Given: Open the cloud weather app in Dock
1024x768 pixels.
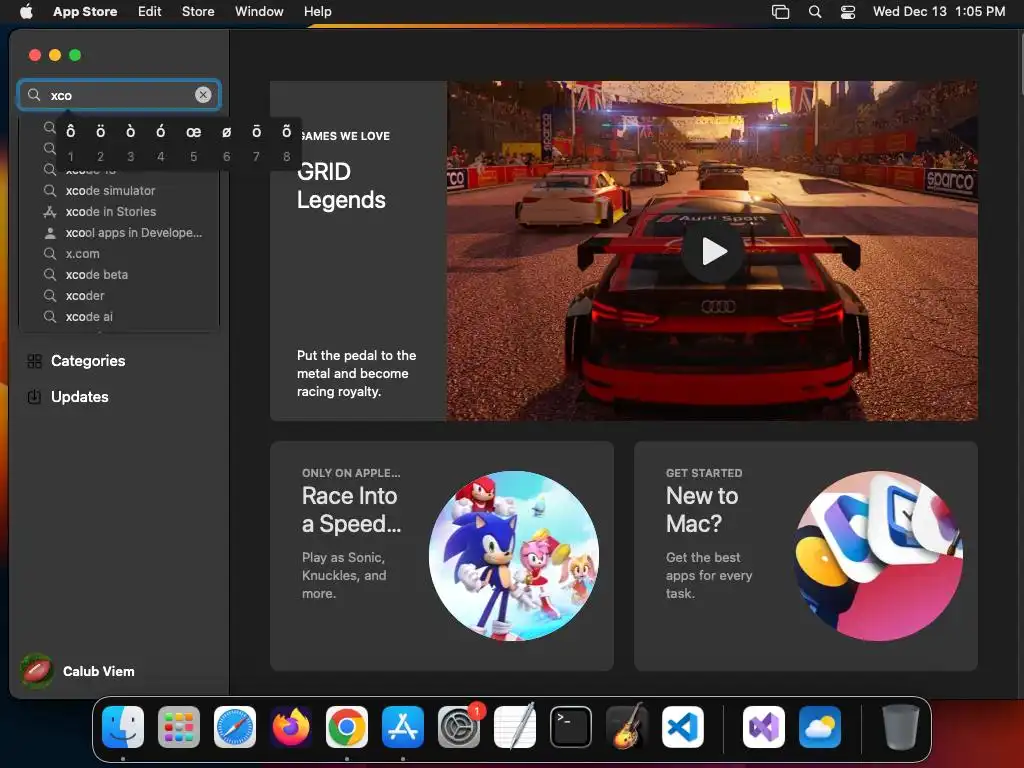Looking at the screenshot, I should pyautogui.click(x=820, y=726).
